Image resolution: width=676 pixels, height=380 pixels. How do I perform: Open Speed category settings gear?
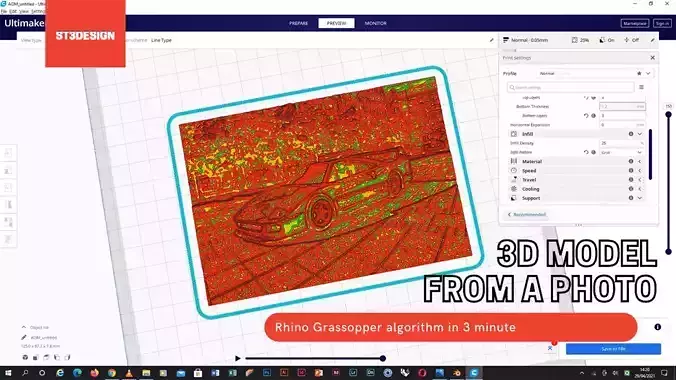631,171
